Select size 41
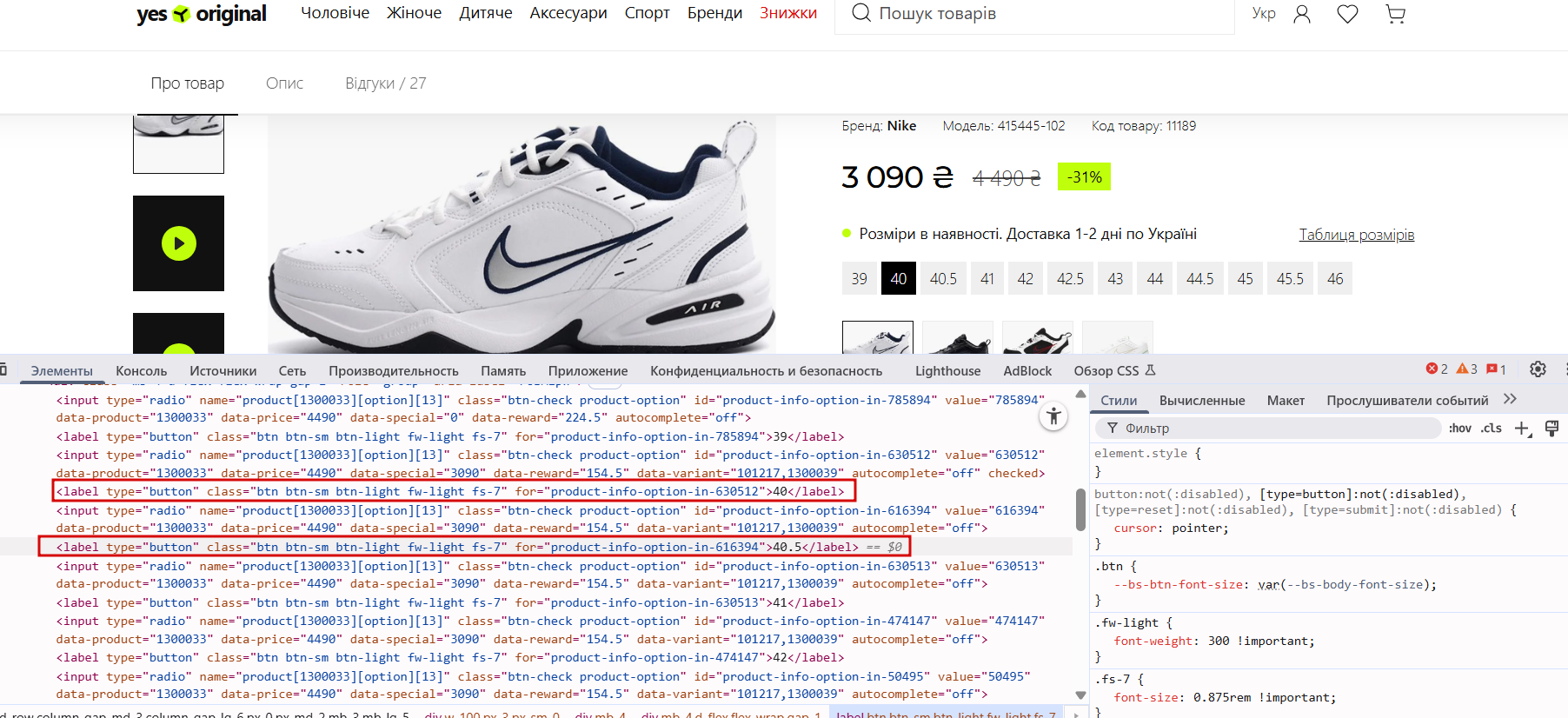 point(987,279)
